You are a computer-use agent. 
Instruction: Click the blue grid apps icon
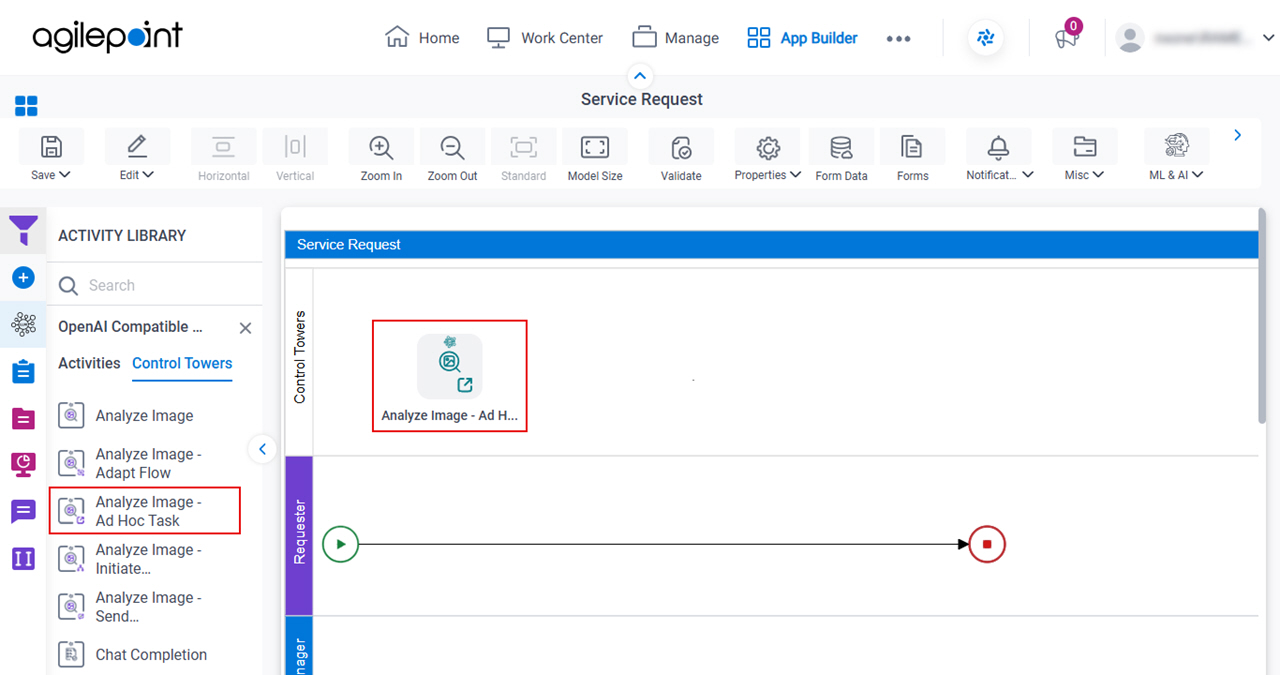click(26, 106)
